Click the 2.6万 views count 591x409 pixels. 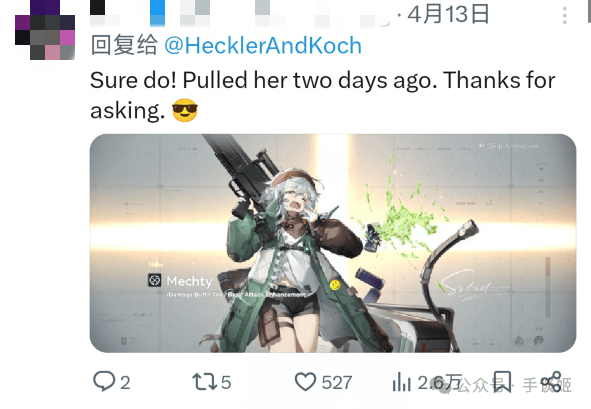point(440,383)
